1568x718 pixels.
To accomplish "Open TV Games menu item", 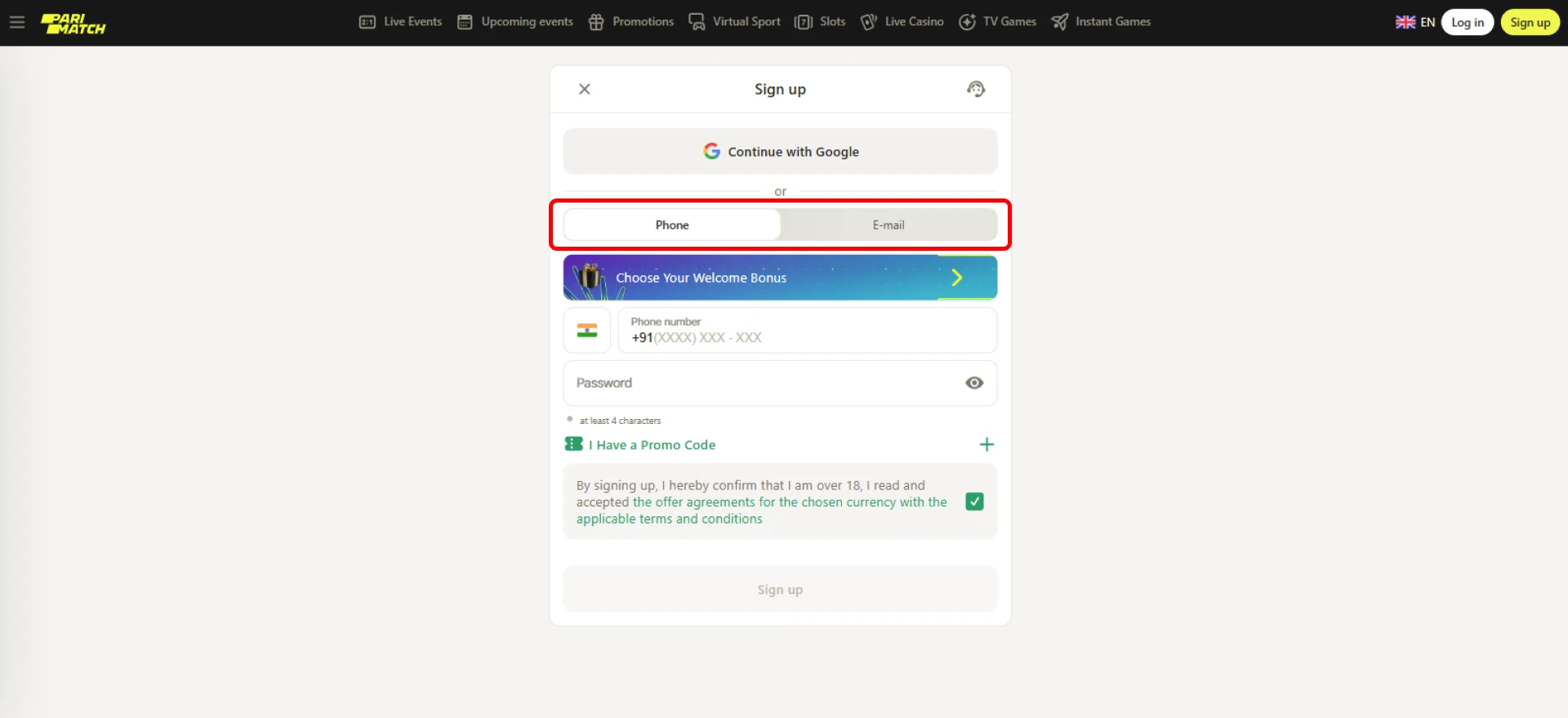I will point(997,22).
